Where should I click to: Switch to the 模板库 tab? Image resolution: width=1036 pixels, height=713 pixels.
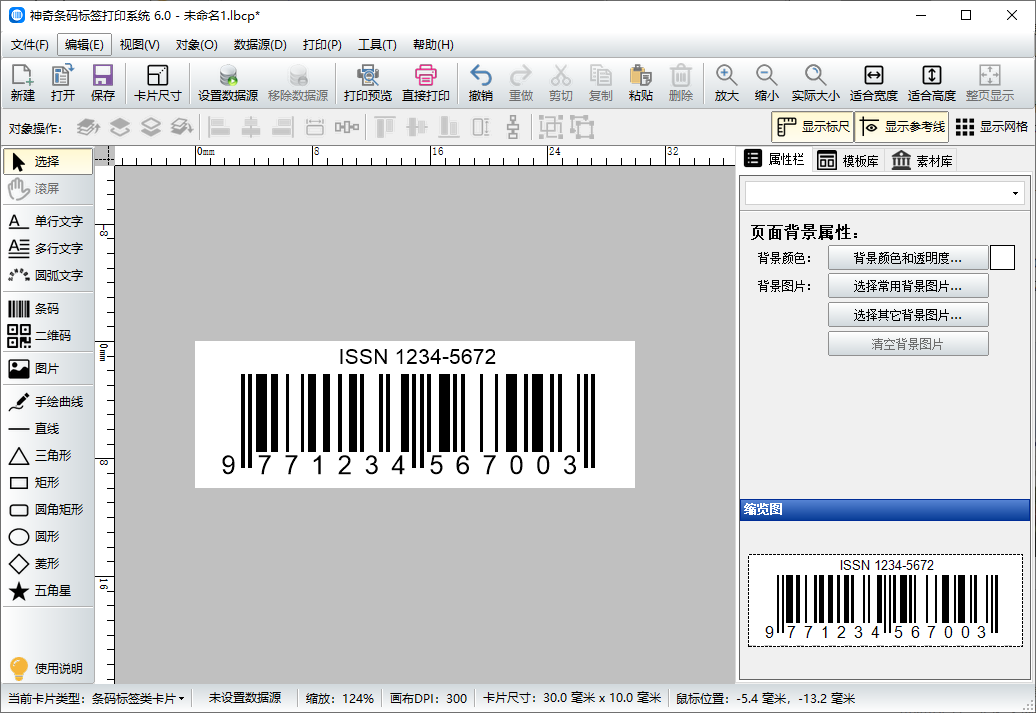[x=848, y=161]
